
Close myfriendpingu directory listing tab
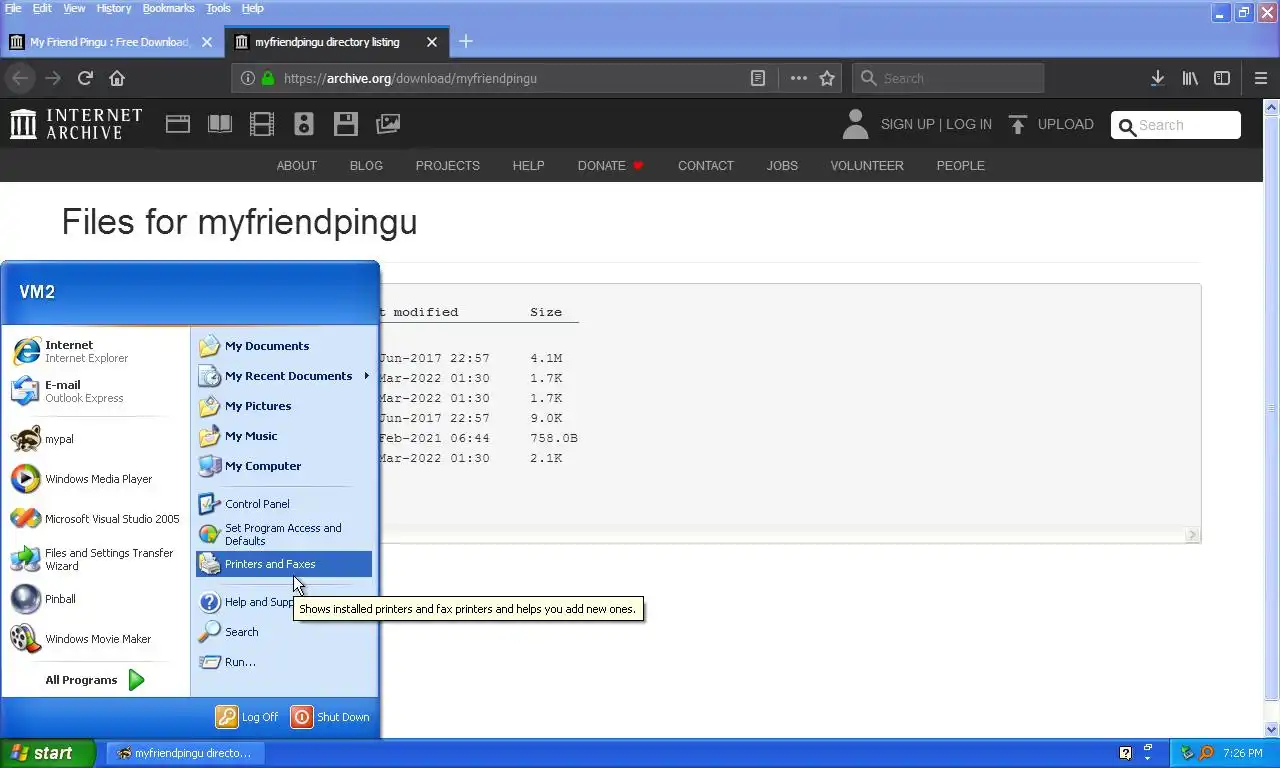tap(432, 42)
